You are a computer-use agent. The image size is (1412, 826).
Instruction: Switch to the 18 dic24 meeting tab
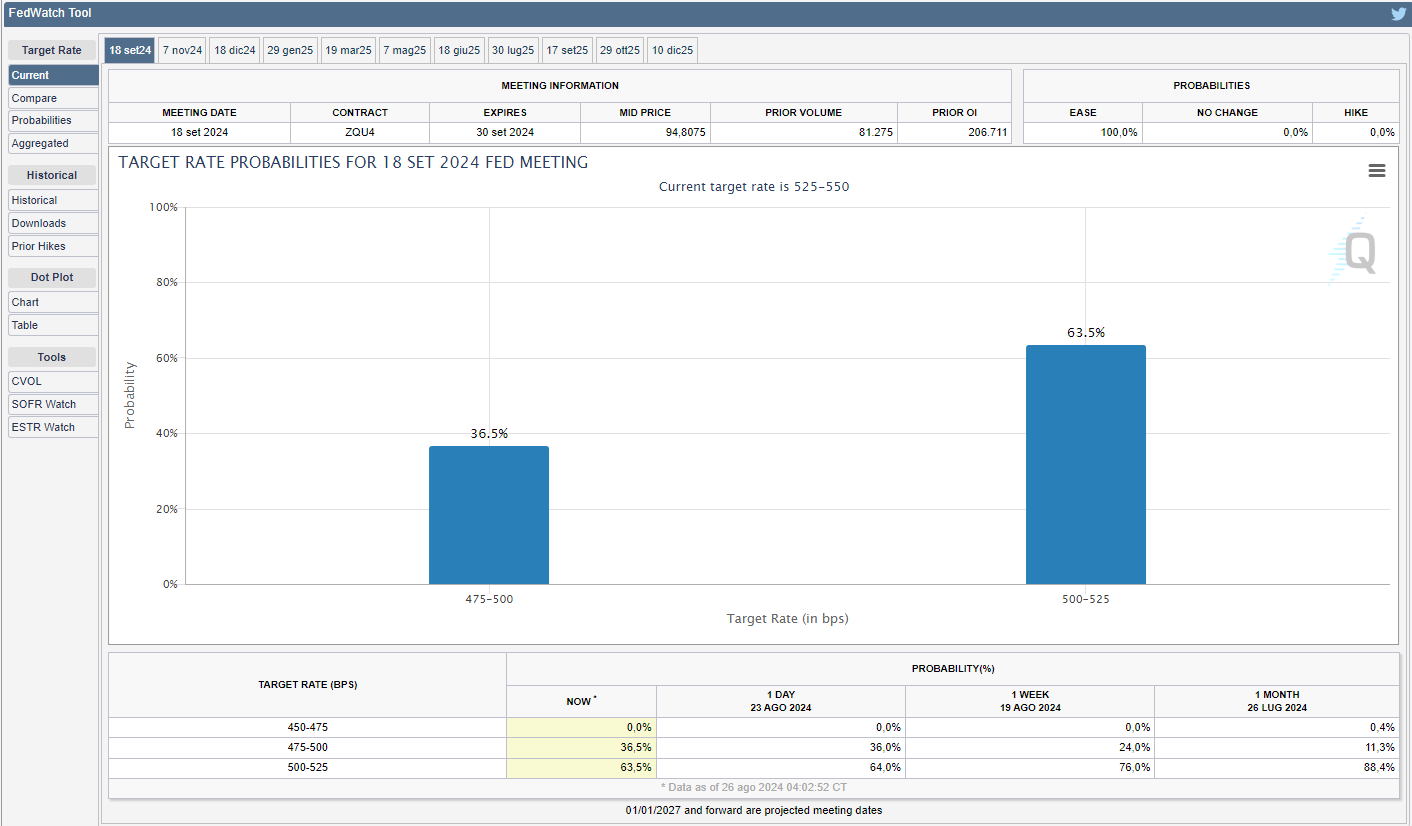(x=235, y=50)
